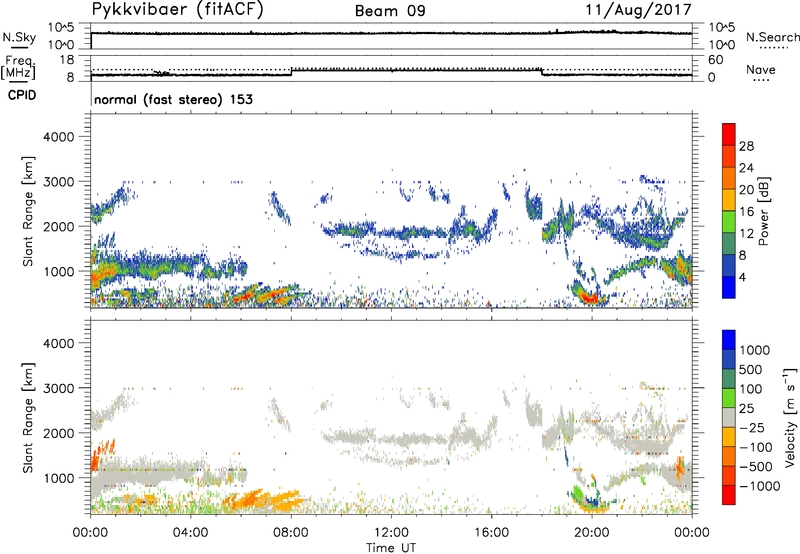Image resolution: width=800 pixels, height=554 pixels.
Task: Click the Pykkvibaer (fitACF) plot title
Action: coord(177,9)
